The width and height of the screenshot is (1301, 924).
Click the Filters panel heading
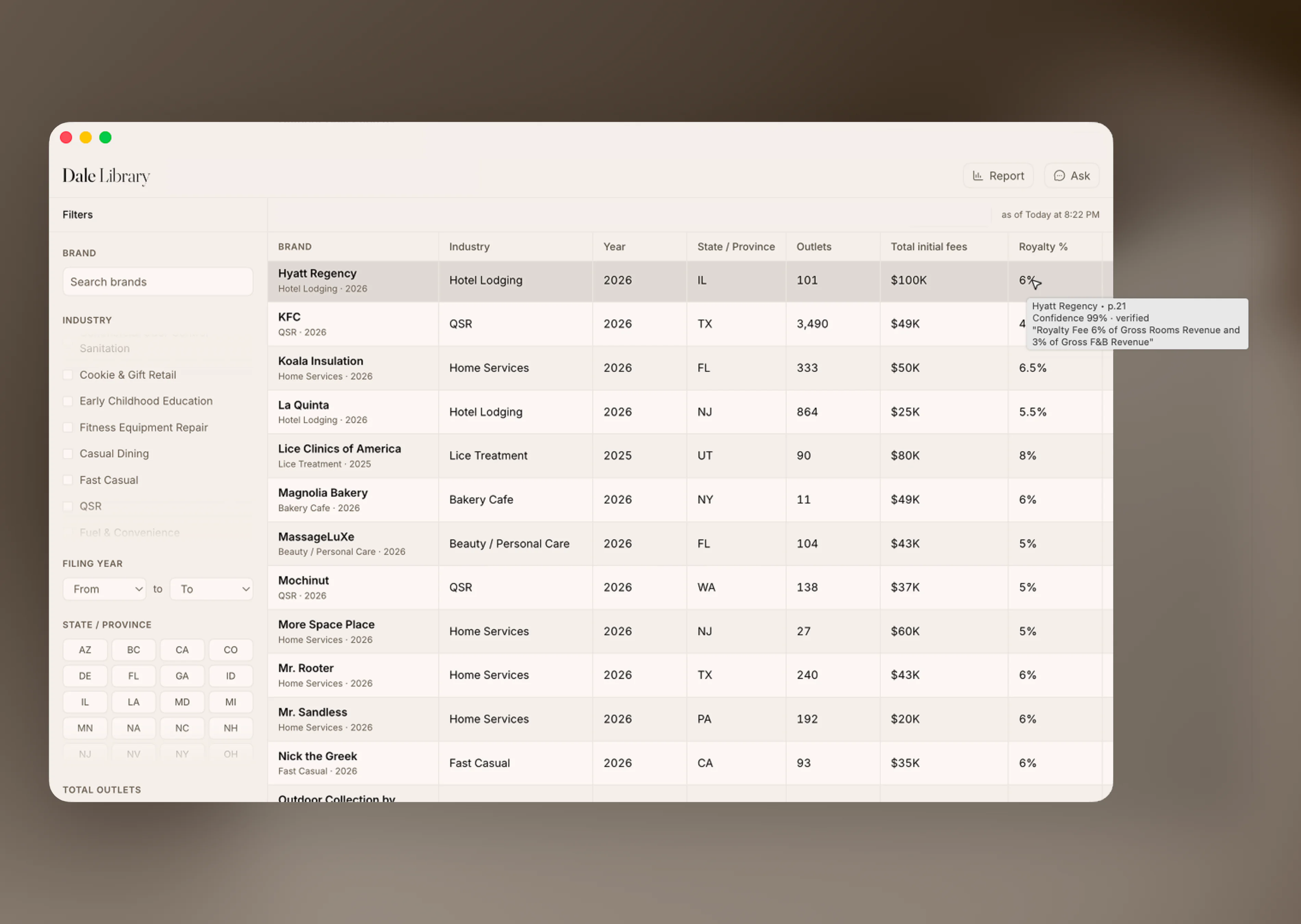point(77,215)
